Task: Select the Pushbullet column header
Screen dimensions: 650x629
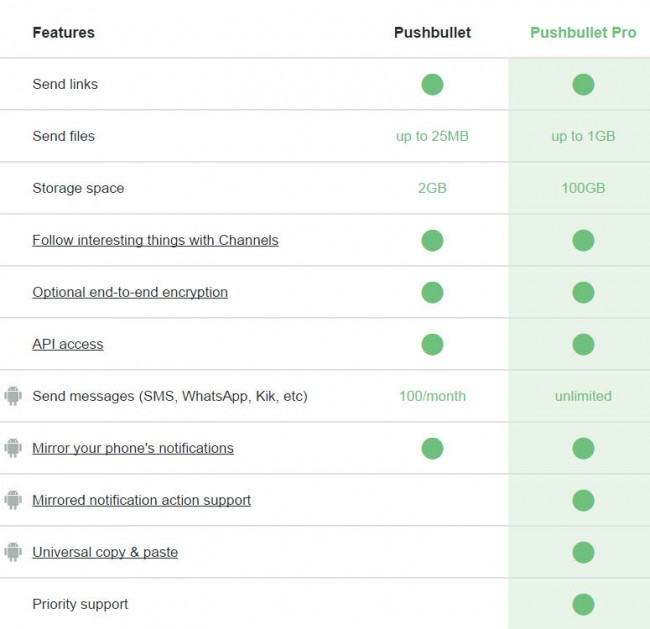Action: click(432, 32)
